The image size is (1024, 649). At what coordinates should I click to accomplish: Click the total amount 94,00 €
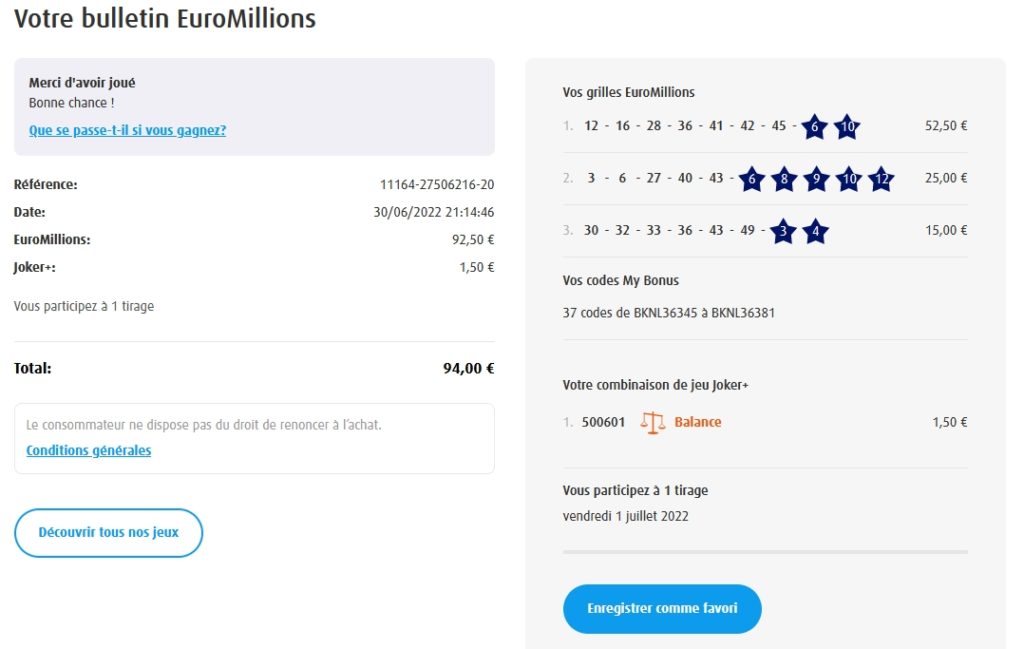click(x=468, y=368)
